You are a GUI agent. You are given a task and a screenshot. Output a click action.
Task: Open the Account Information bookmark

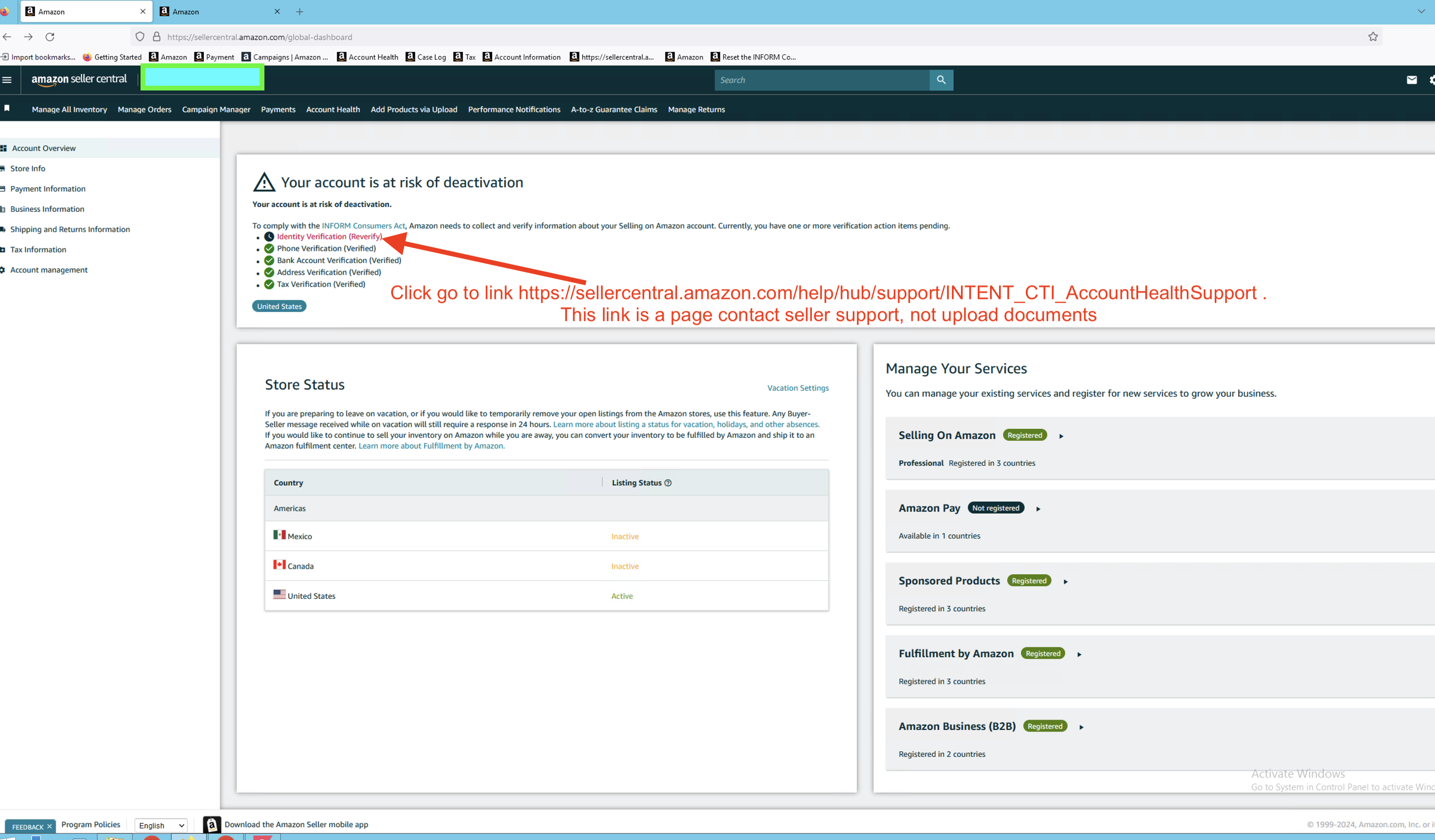[522, 57]
